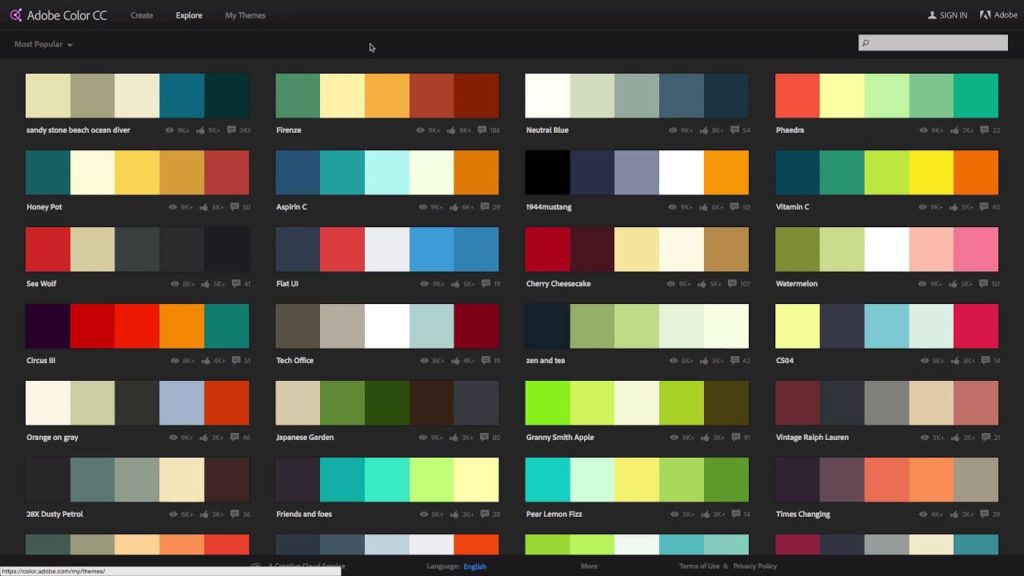Open the Japanese Garden theme title
Screen dimensions: 1024x576
coord(305,438)
